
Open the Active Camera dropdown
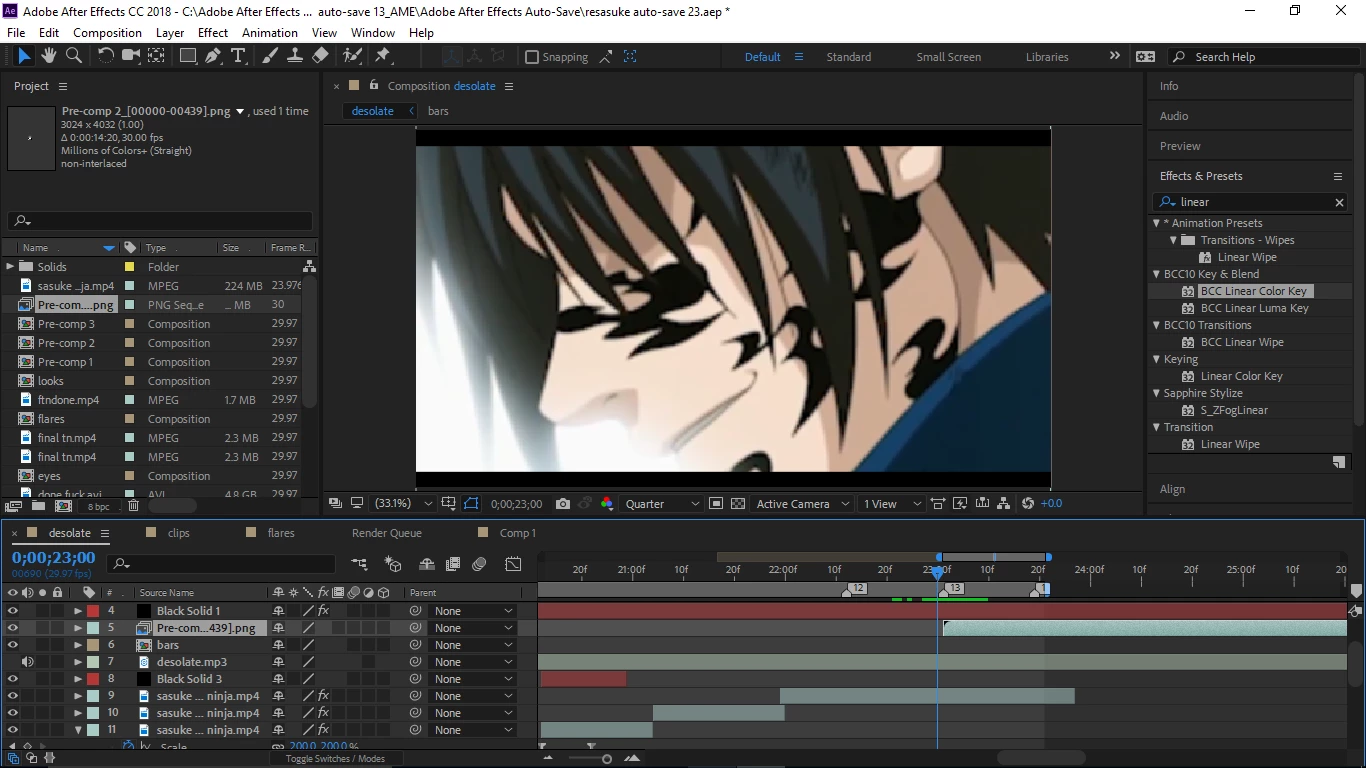point(803,504)
